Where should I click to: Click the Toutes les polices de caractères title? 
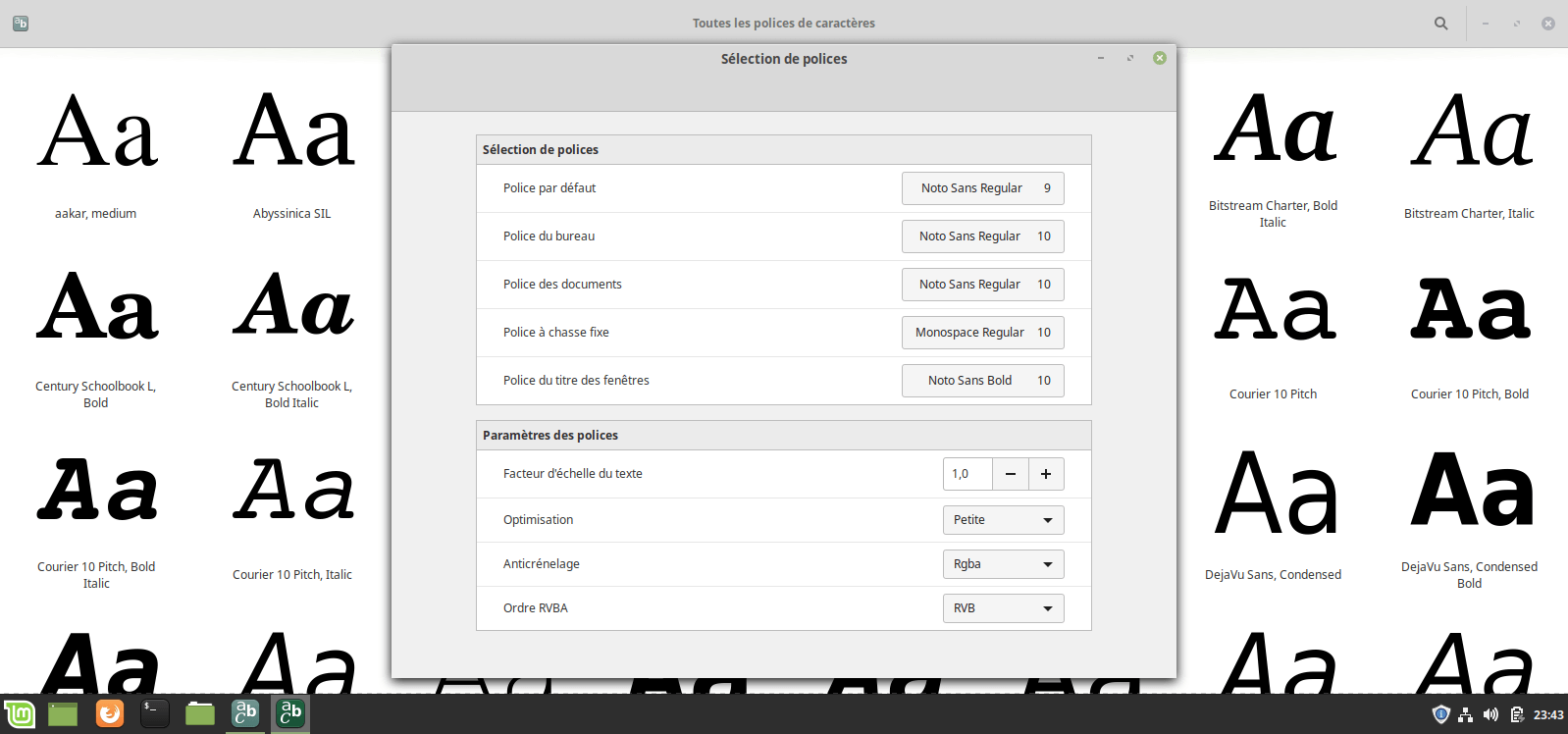coord(784,23)
